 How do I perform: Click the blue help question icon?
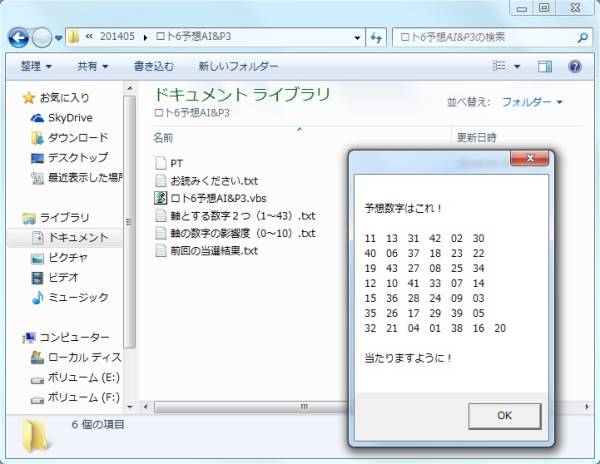575,66
